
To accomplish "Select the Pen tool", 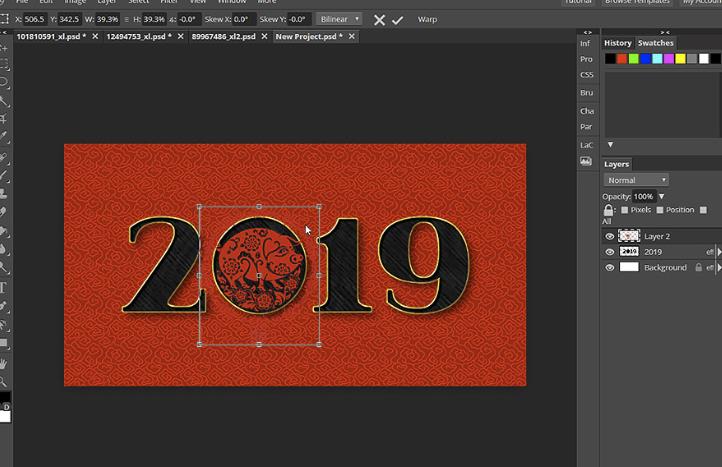I will (x=4, y=306).
